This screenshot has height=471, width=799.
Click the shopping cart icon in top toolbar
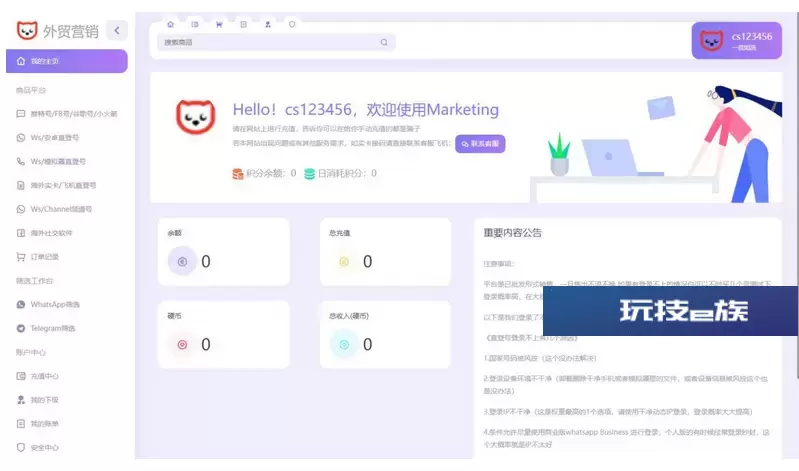tap(219, 24)
